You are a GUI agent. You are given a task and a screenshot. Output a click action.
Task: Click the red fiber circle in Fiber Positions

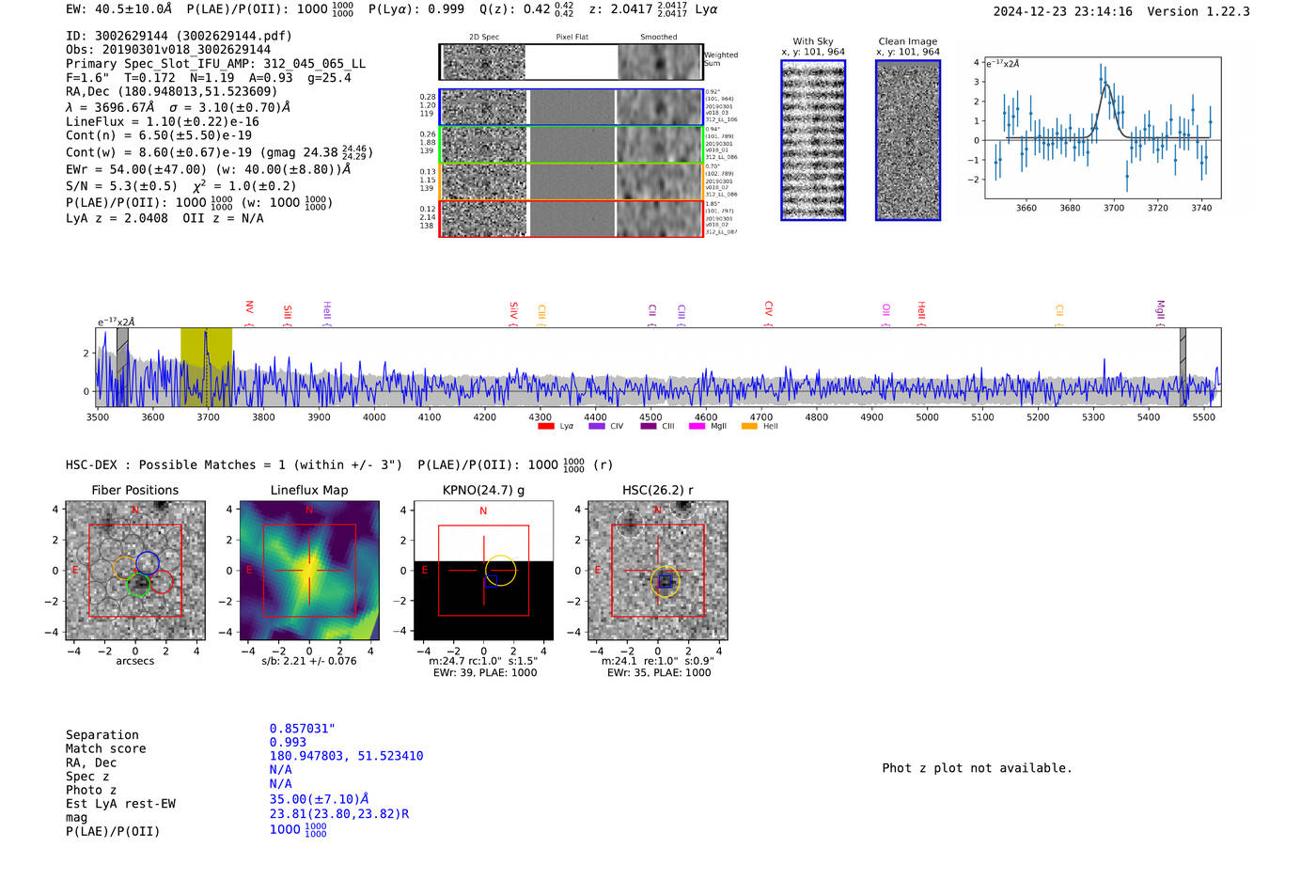161,581
